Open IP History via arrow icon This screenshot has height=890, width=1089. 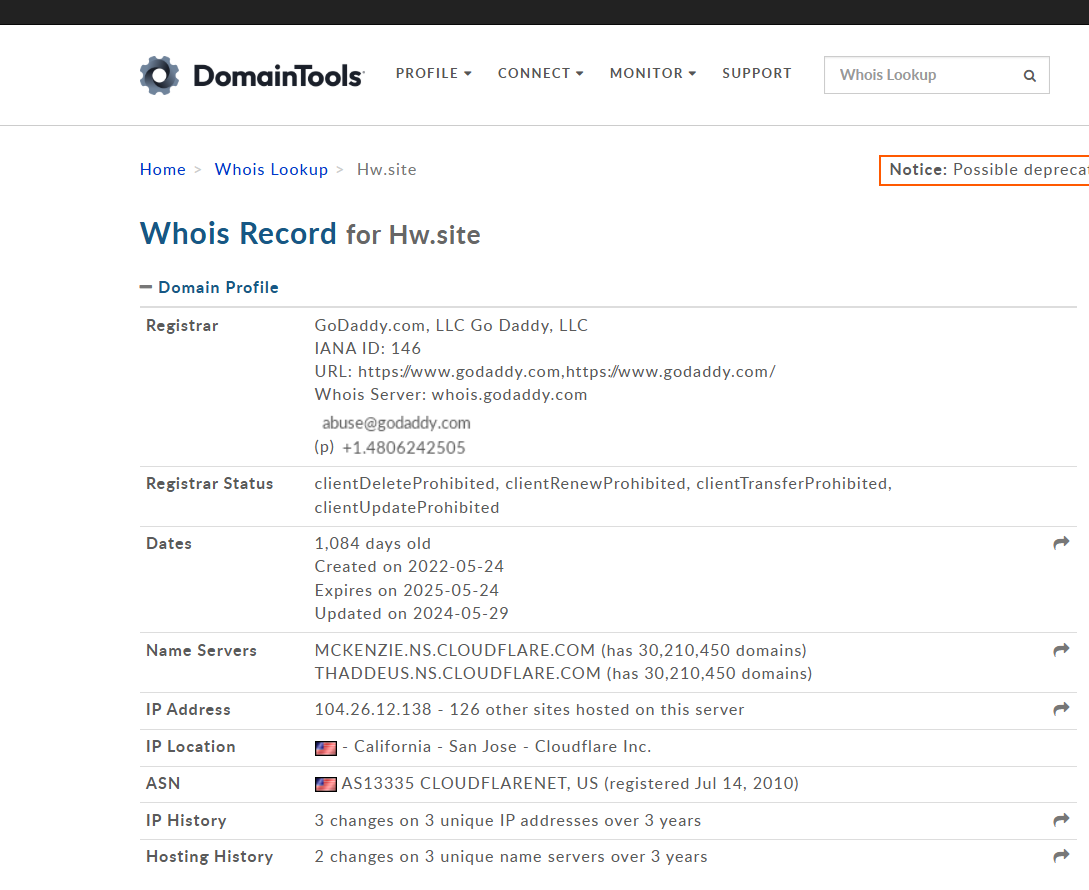[1061, 820]
